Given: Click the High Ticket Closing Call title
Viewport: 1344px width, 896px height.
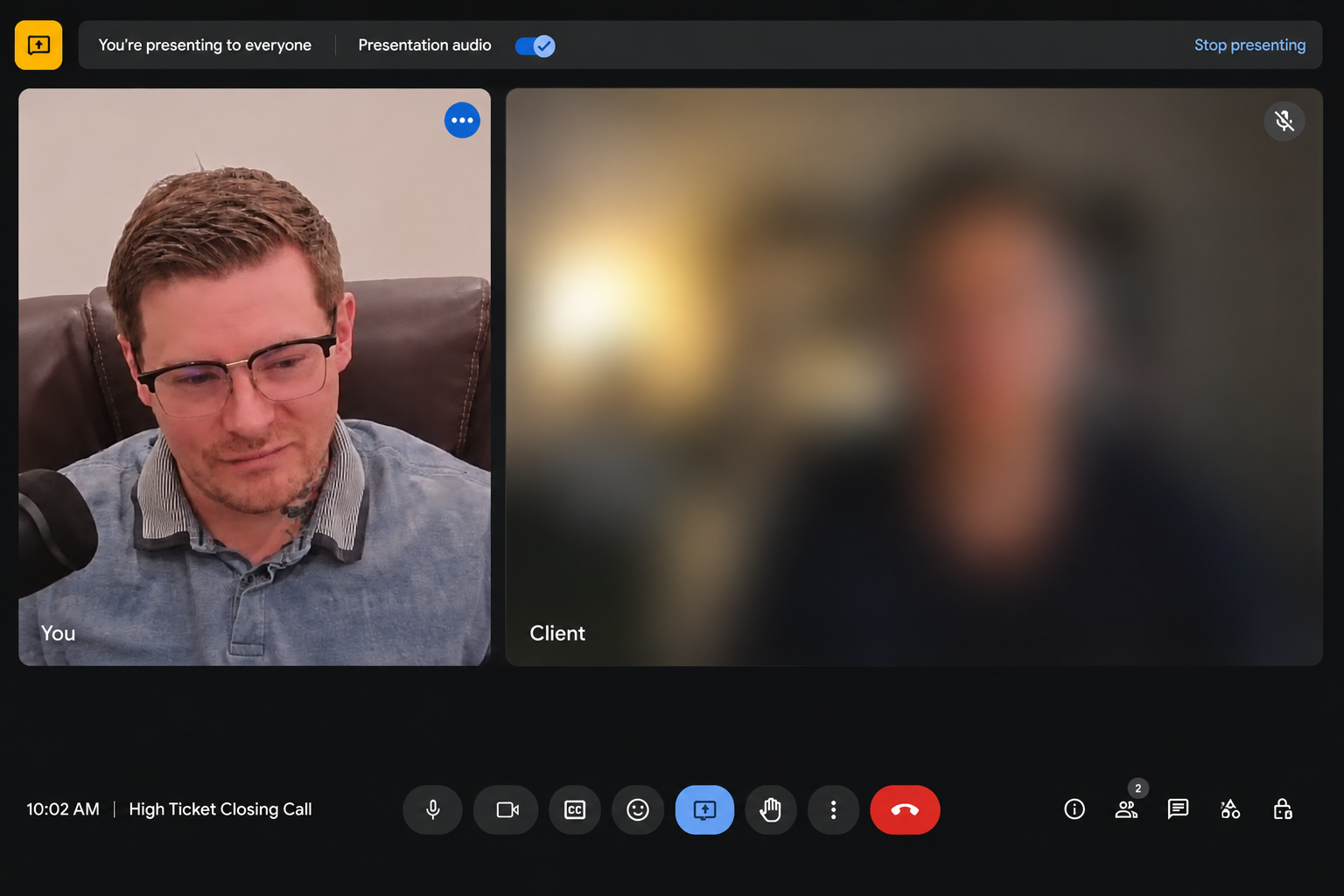Looking at the screenshot, I should (x=220, y=809).
